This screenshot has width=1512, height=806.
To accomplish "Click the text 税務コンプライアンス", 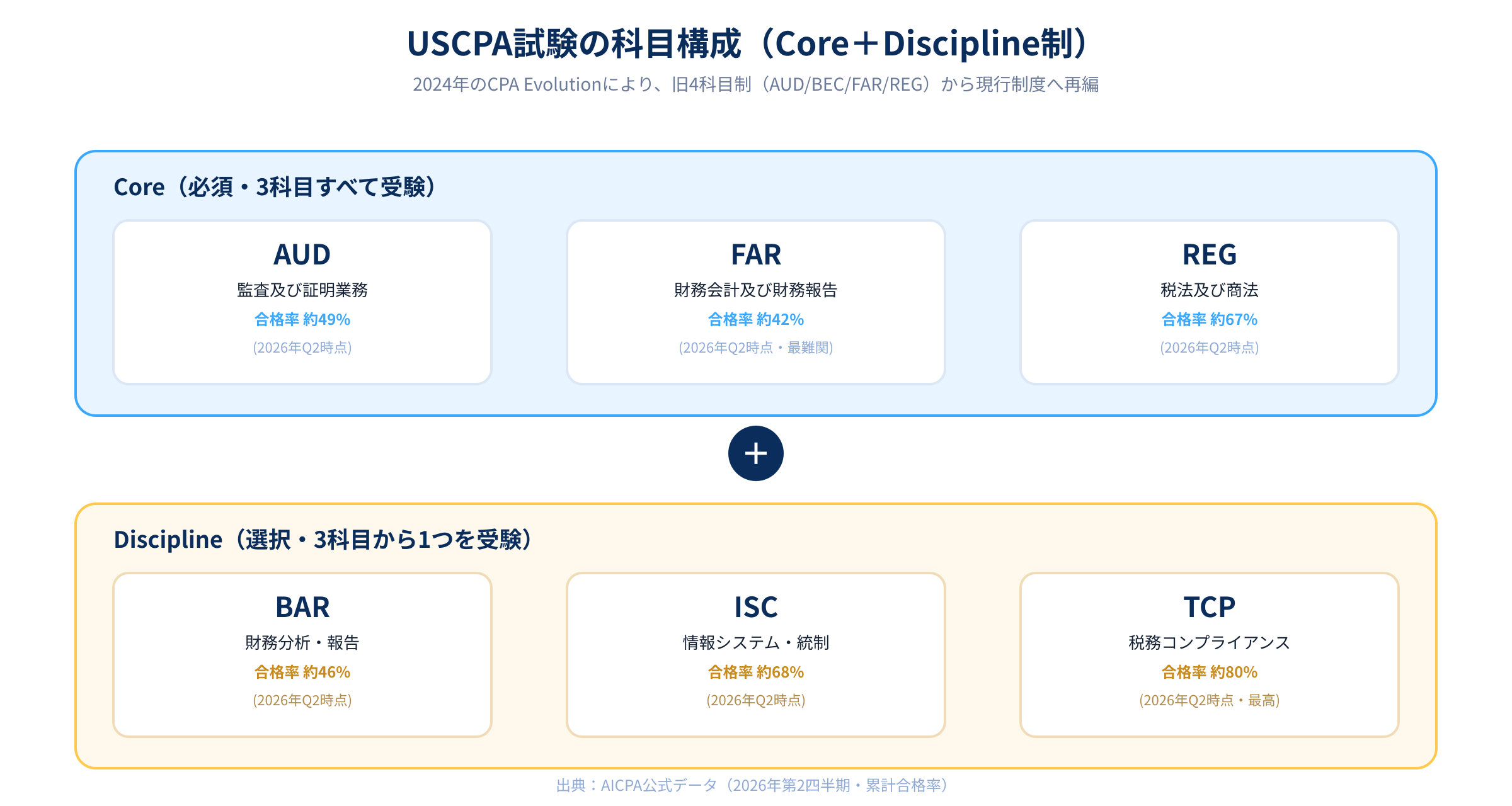I will (1210, 642).
